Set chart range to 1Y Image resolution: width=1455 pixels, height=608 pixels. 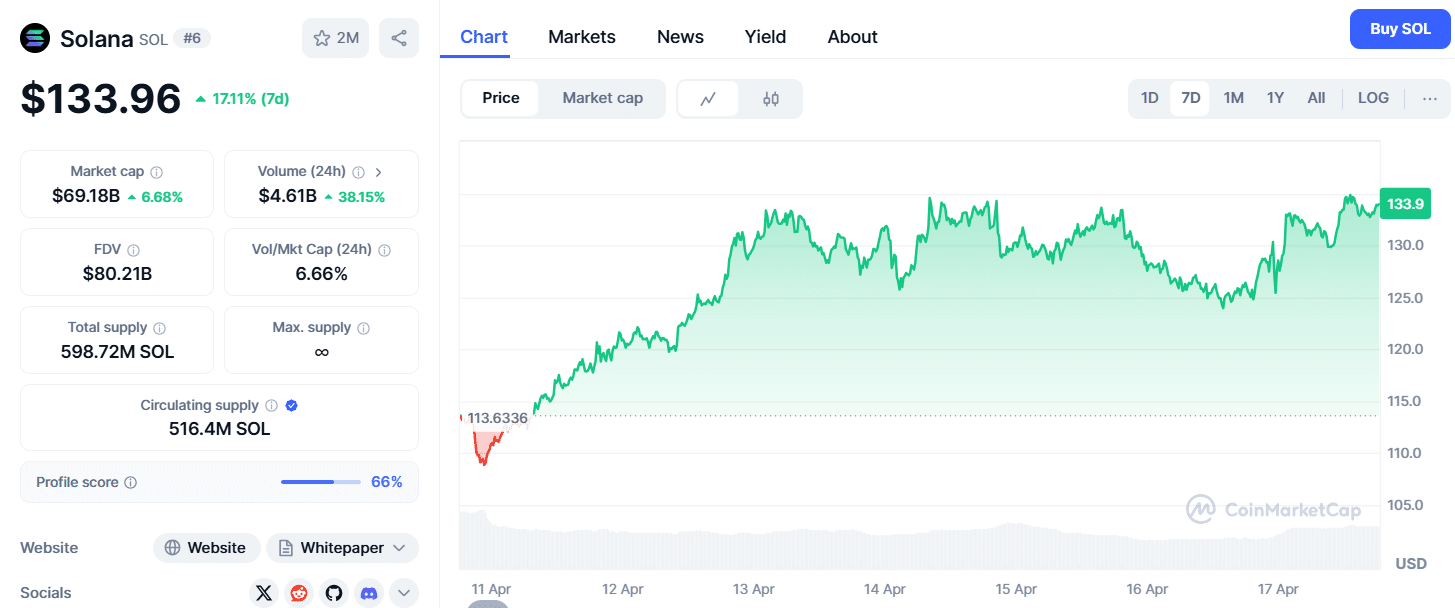click(x=1275, y=98)
